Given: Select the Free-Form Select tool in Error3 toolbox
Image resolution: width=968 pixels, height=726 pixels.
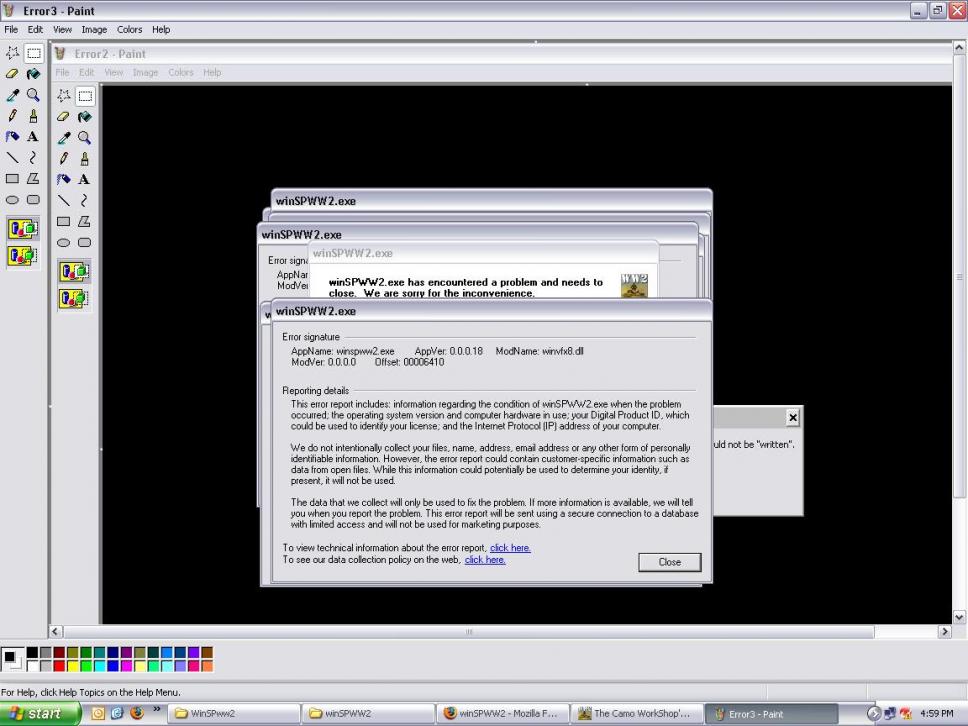Looking at the screenshot, I should coord(12,53).
